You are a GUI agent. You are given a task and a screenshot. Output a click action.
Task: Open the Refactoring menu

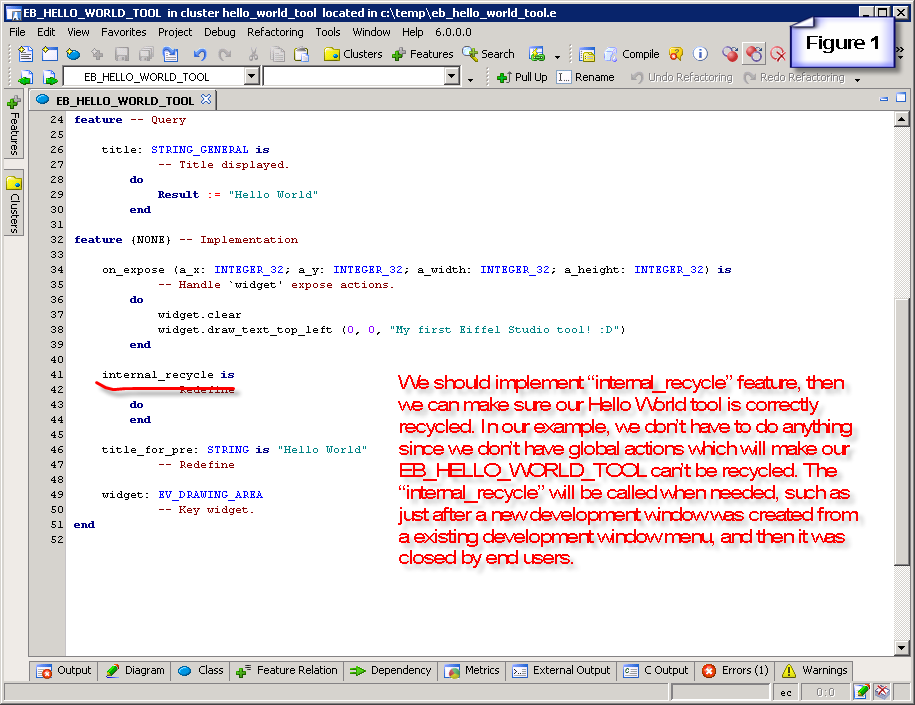(x=275, y=32)
